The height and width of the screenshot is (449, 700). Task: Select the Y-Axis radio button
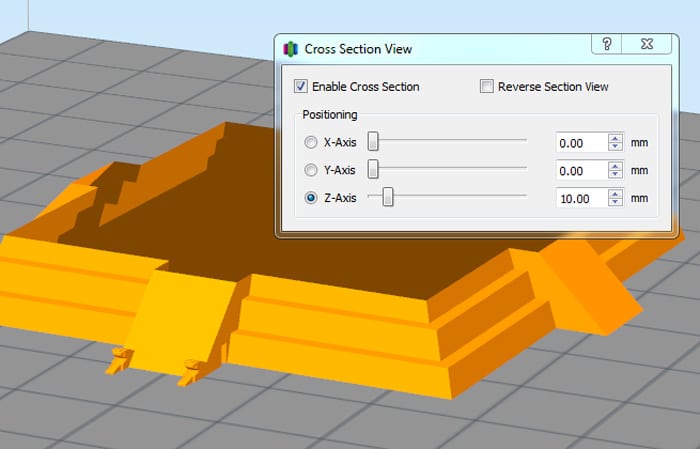(x=311, y=170)
